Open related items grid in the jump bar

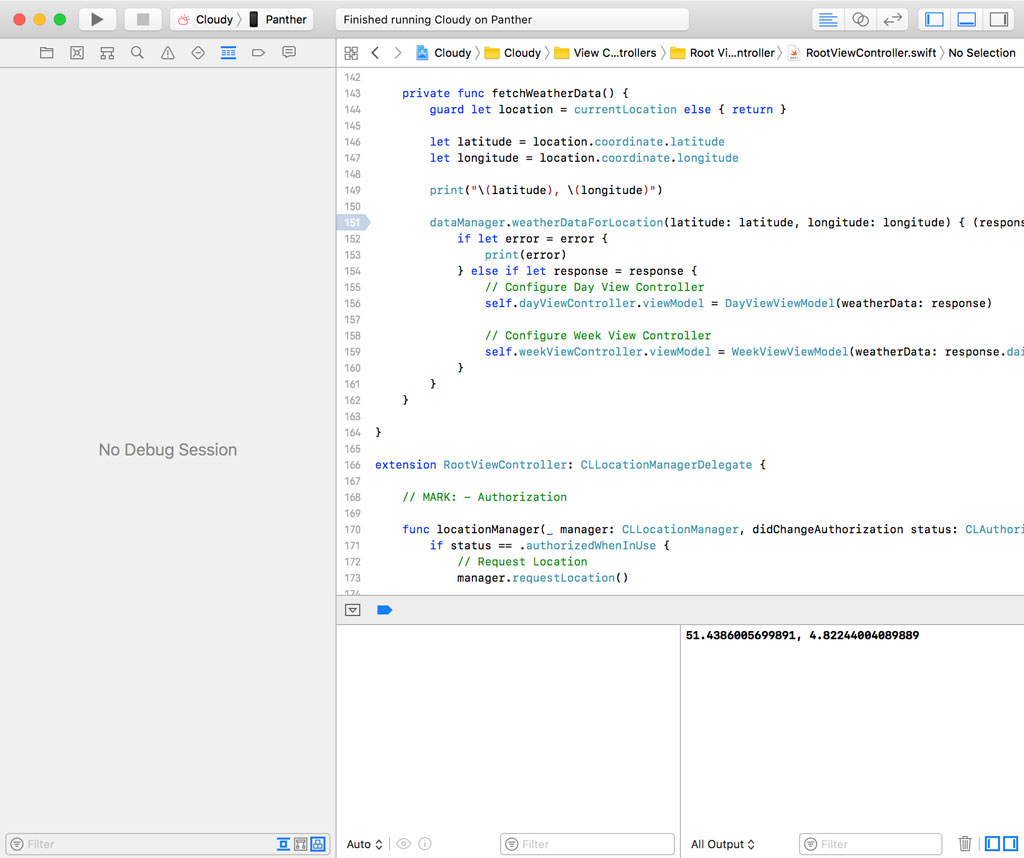[351, 52]
